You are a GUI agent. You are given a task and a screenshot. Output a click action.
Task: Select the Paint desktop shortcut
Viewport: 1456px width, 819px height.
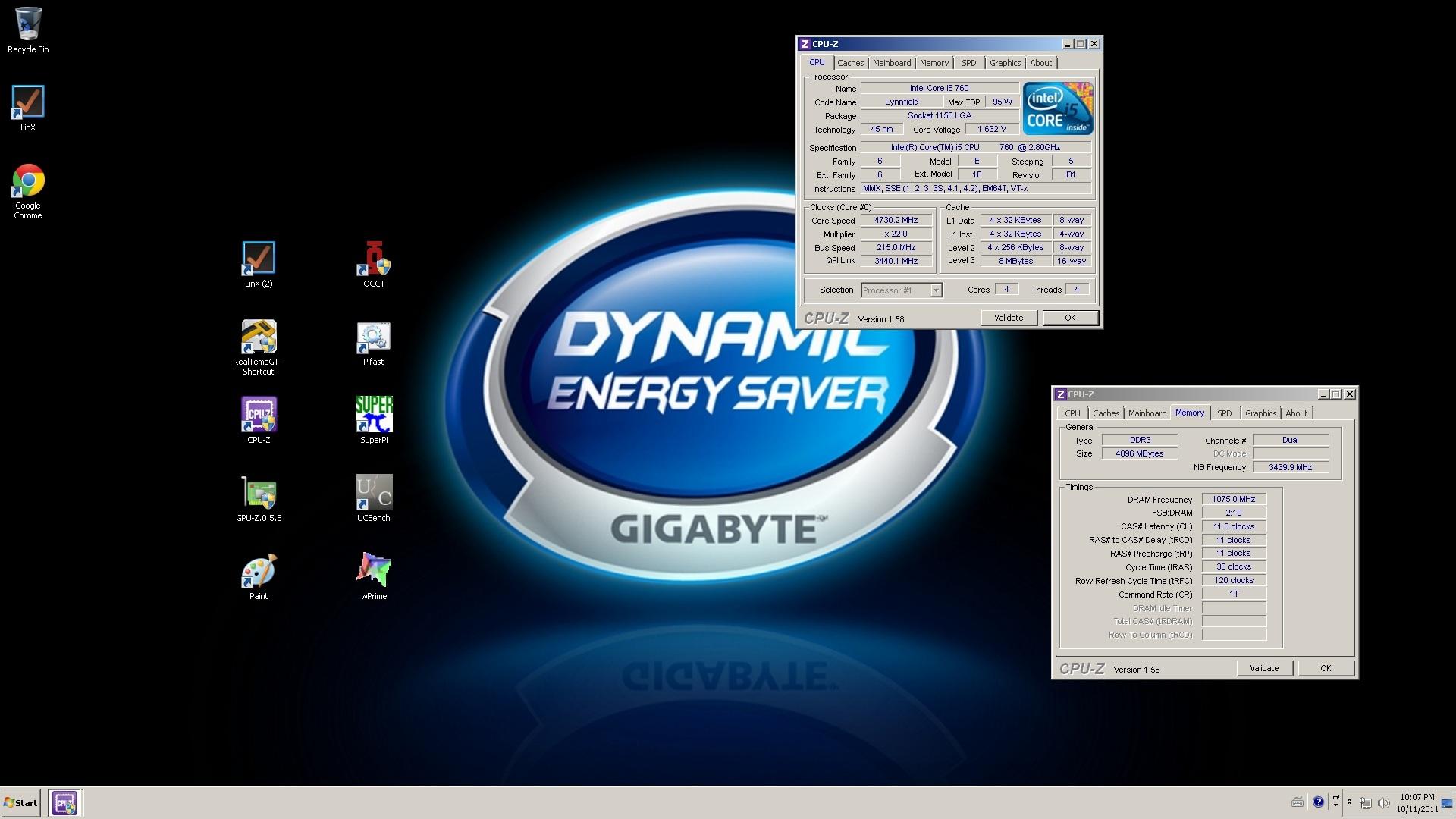(x=259, y=577)
